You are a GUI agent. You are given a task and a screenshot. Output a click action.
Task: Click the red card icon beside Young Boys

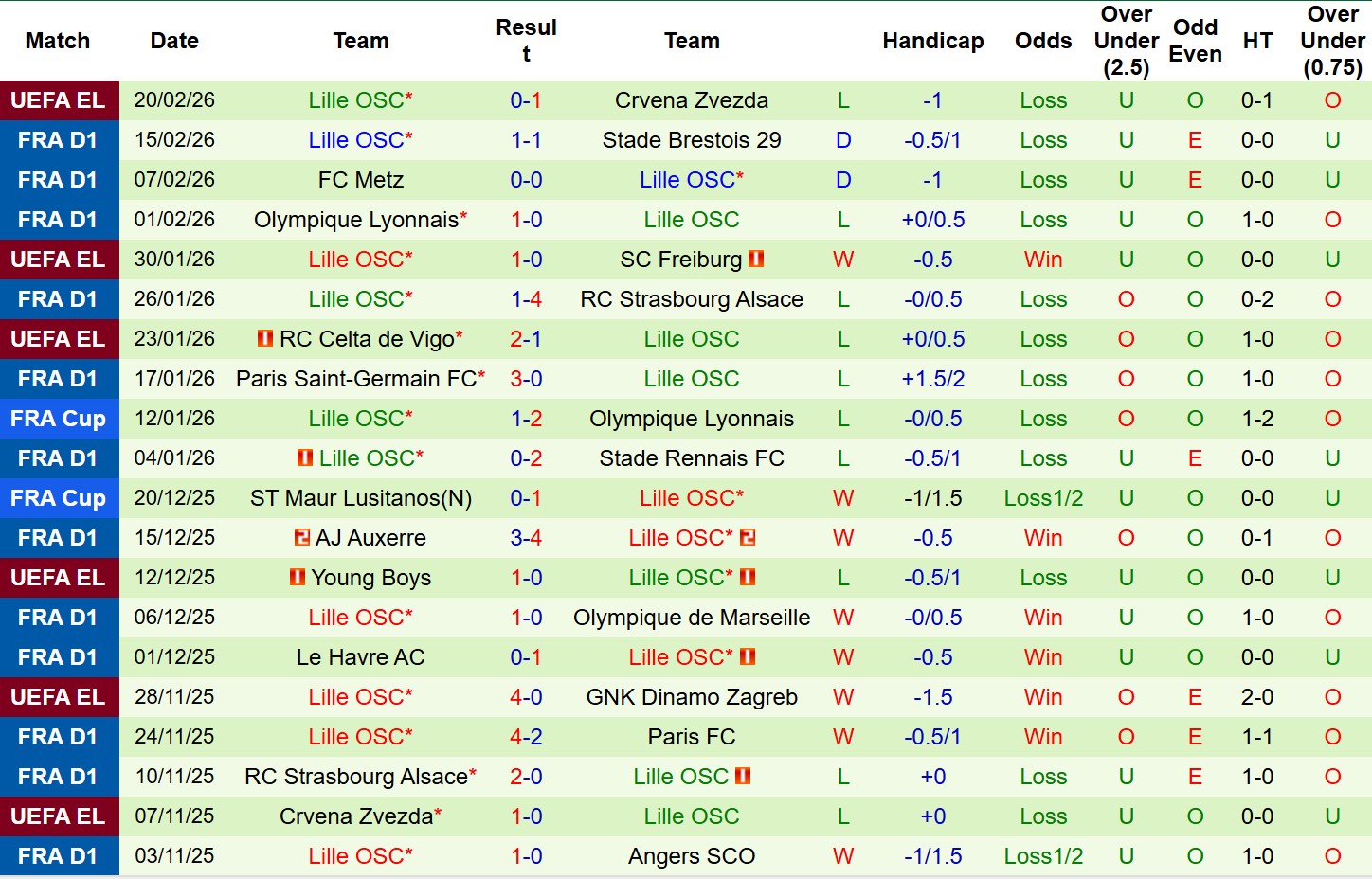[x=298, y=577]
